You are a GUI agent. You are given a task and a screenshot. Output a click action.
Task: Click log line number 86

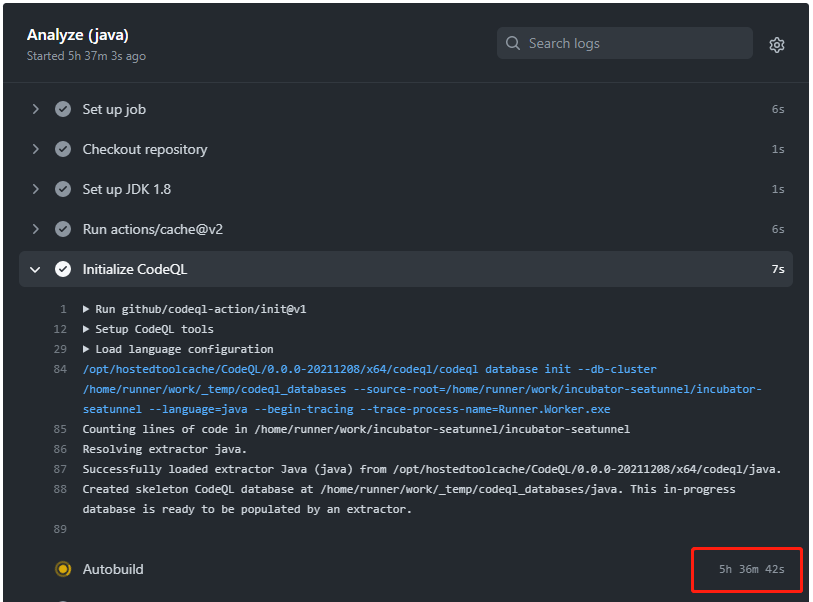60,449
